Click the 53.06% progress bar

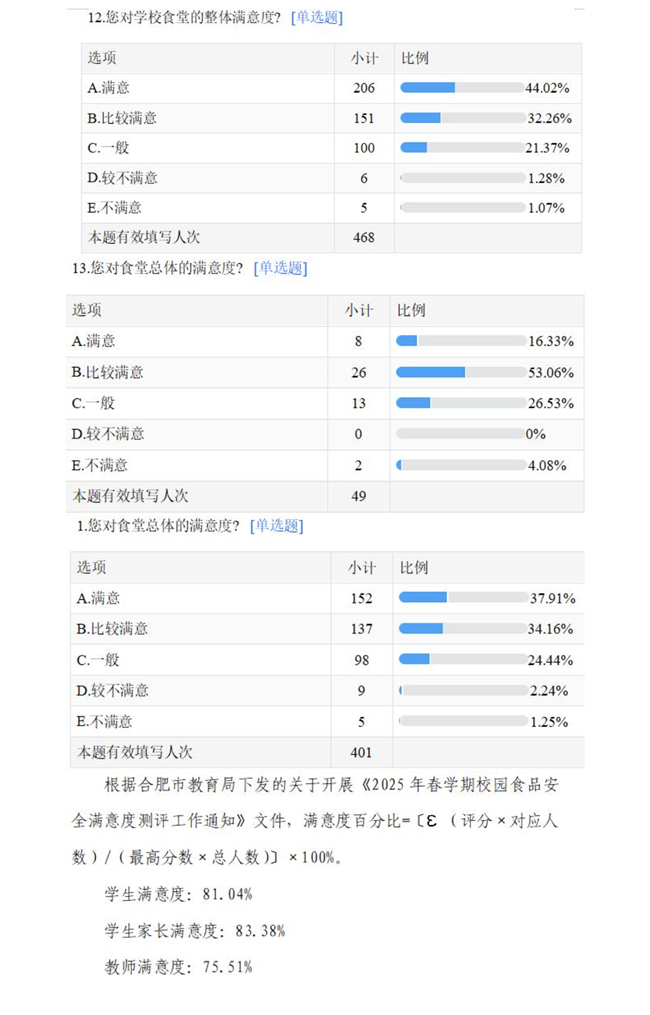[460, 372]
